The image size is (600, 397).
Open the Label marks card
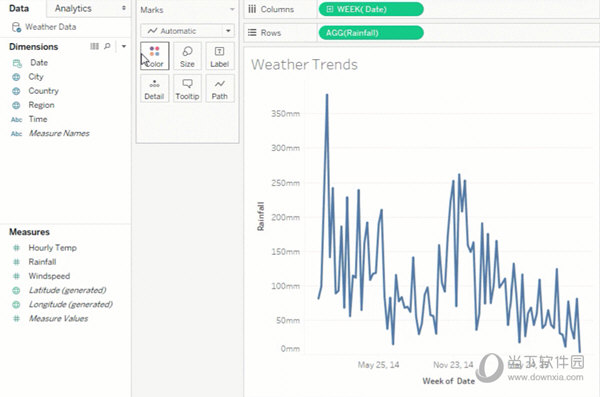click(219, 56)
